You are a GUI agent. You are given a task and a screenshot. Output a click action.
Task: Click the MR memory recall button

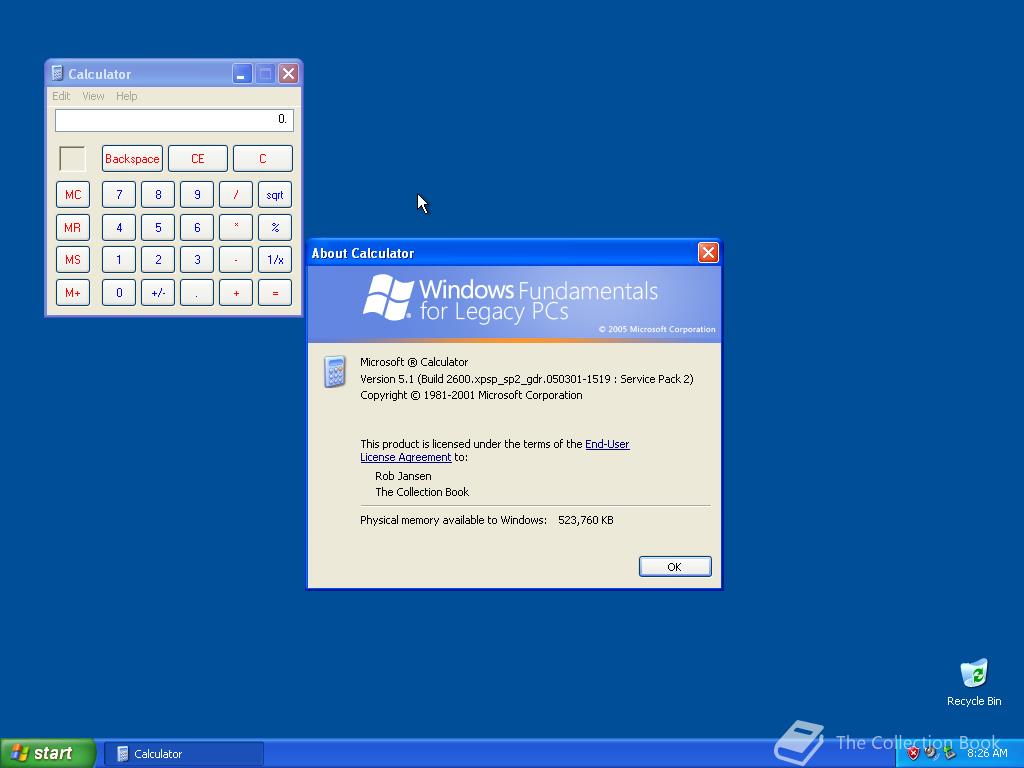coord(72,227)
